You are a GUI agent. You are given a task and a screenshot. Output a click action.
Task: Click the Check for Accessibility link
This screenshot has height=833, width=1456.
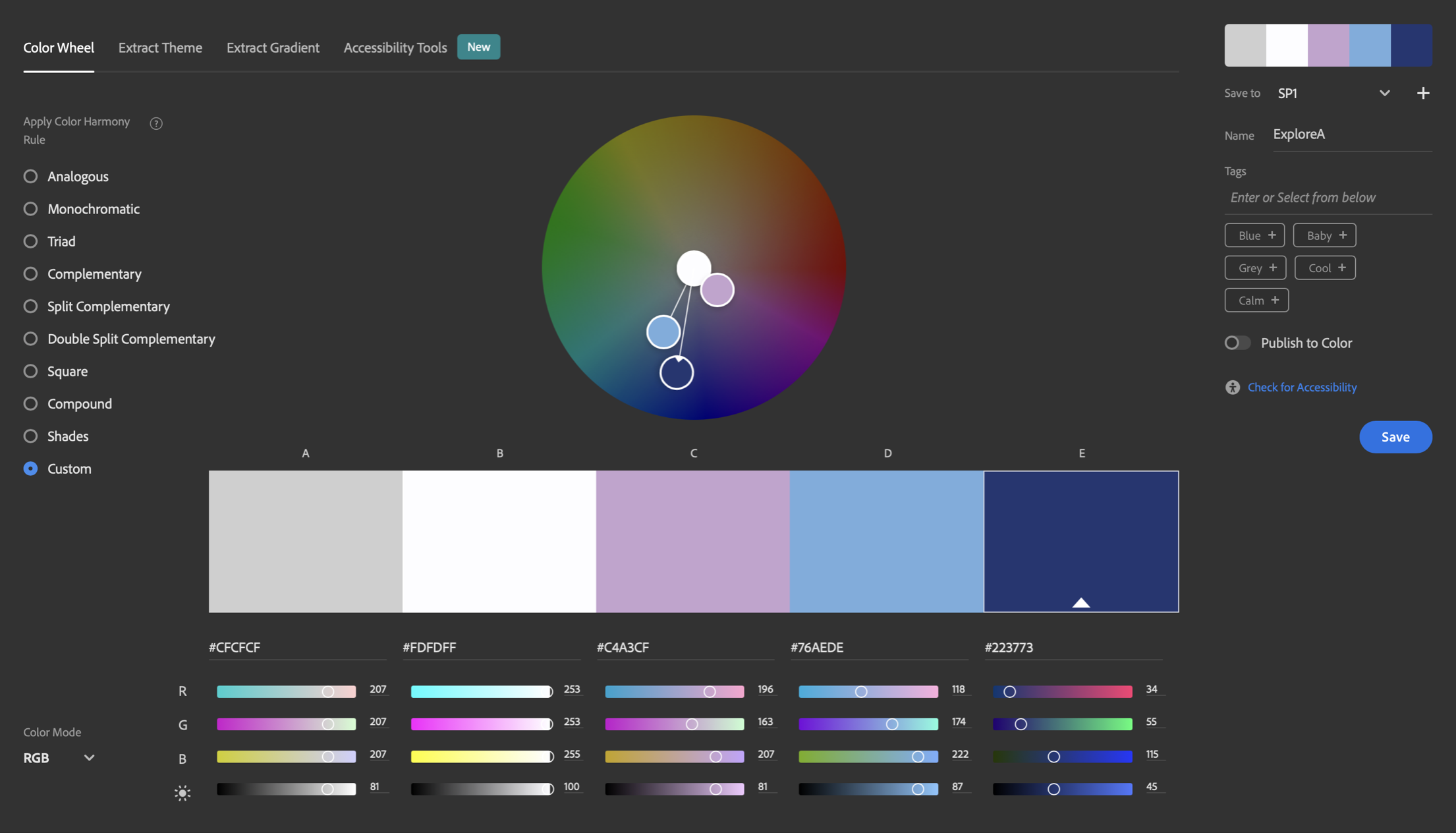pos(1302,387)
